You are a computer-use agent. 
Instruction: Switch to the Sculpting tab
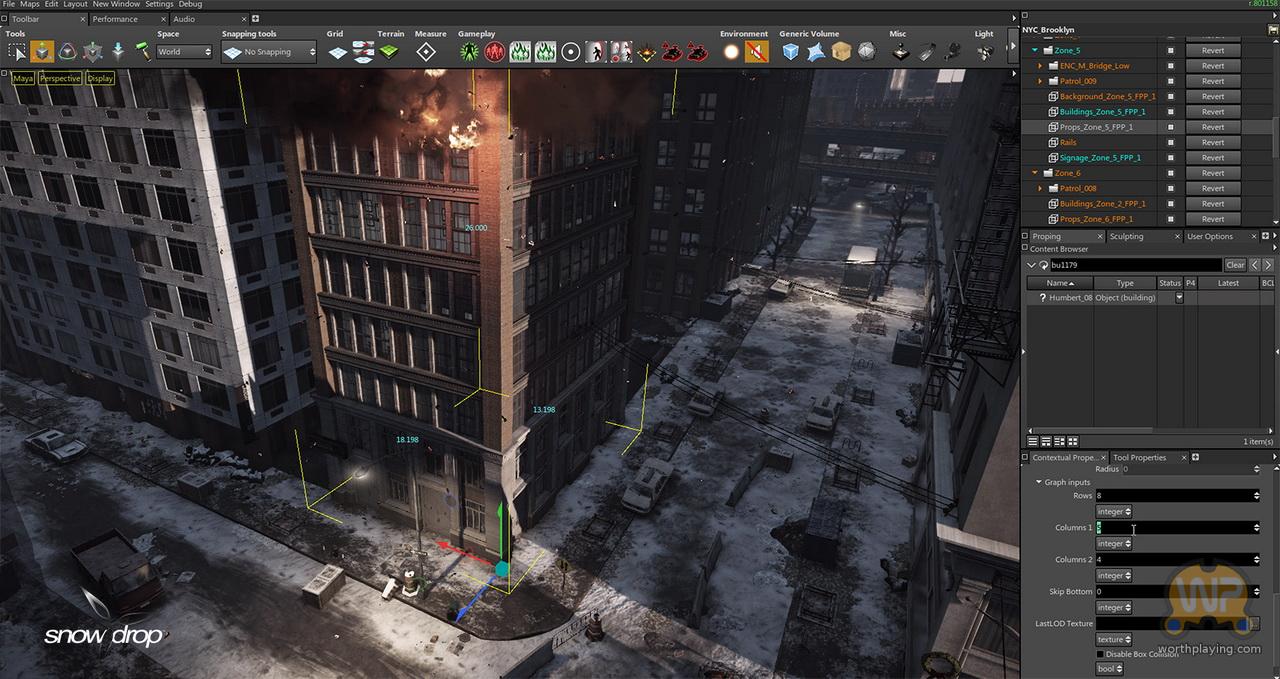click(x=1126, y=237)
